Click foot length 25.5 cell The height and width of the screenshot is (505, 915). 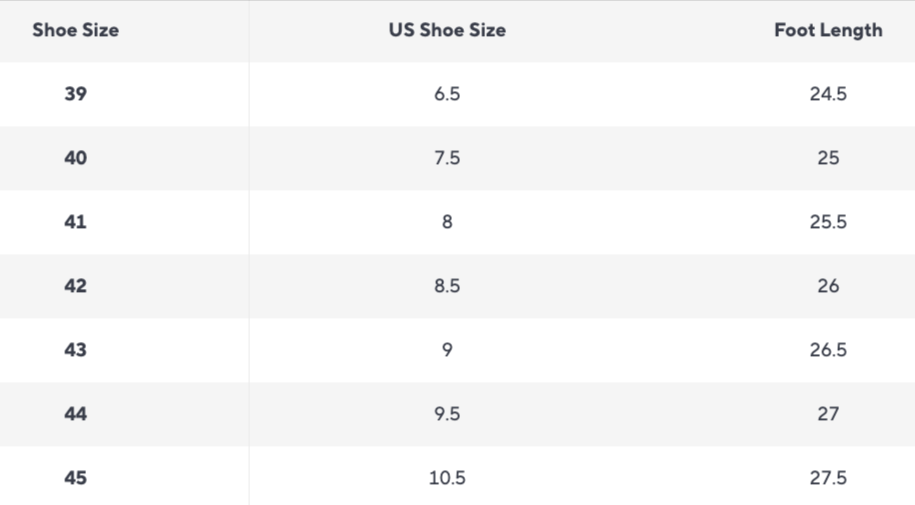[x=828, y=222]
